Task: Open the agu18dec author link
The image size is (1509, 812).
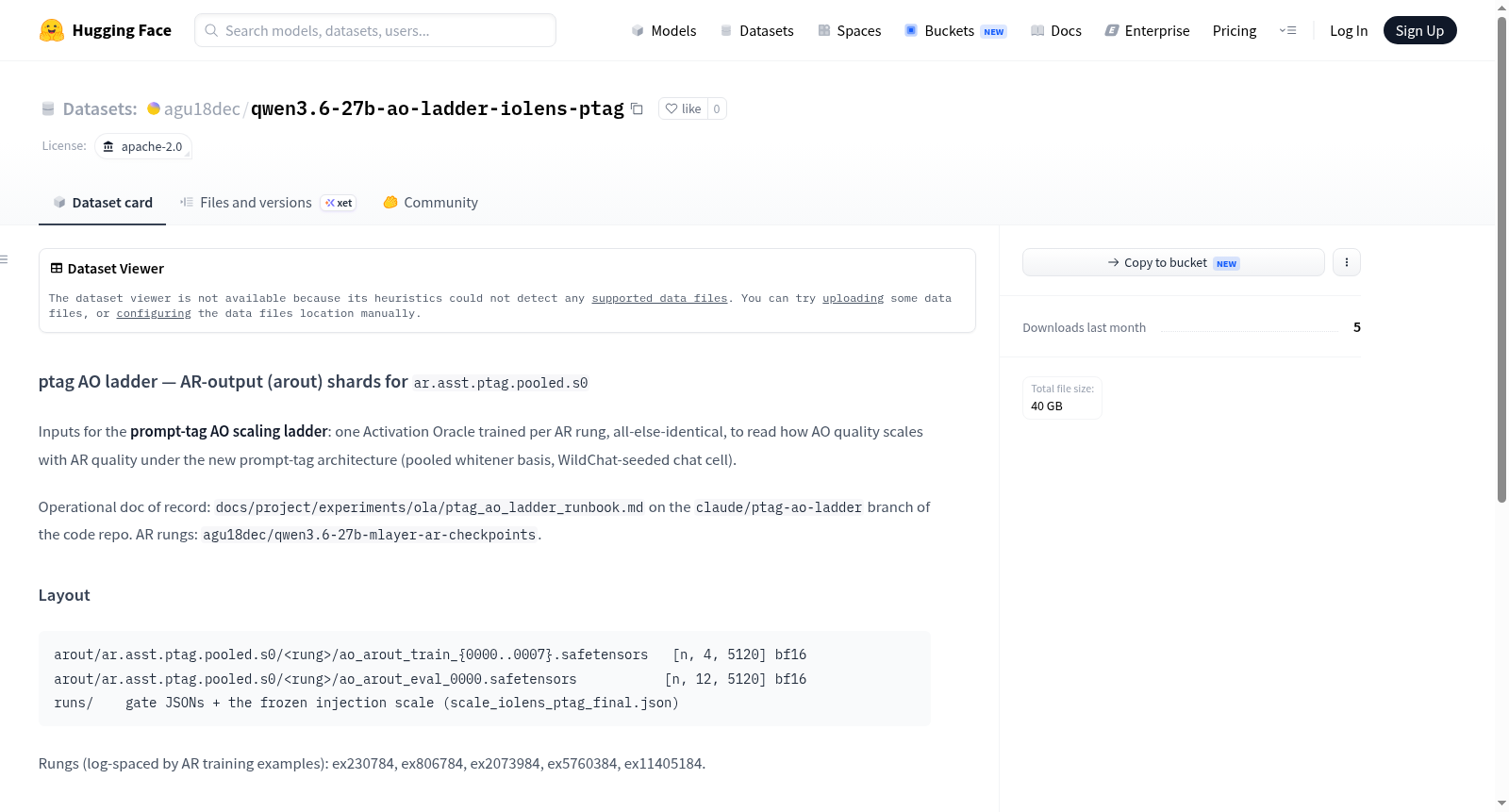Action: pos(202,109)
